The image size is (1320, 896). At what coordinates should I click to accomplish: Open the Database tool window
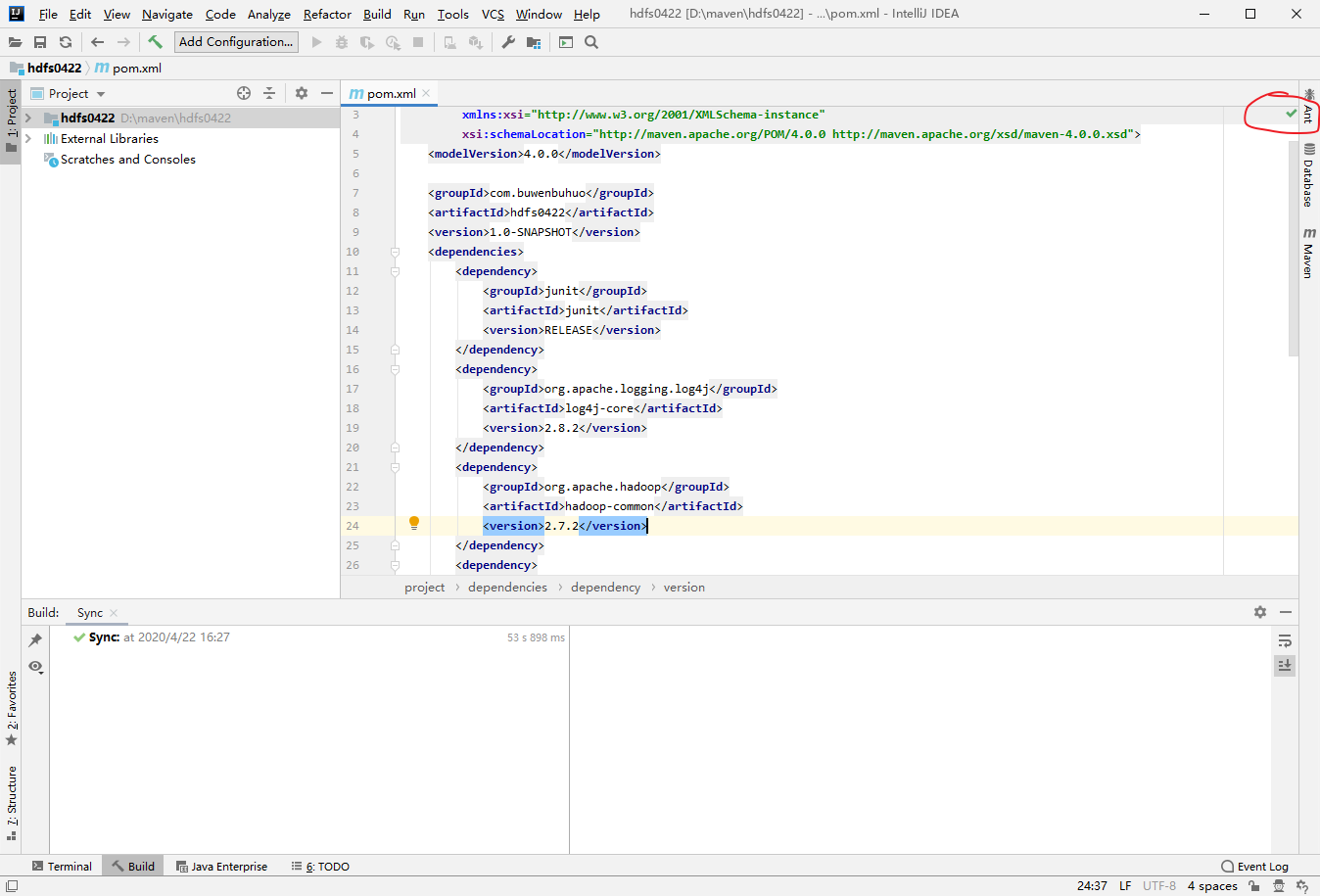click(1308, 175)
